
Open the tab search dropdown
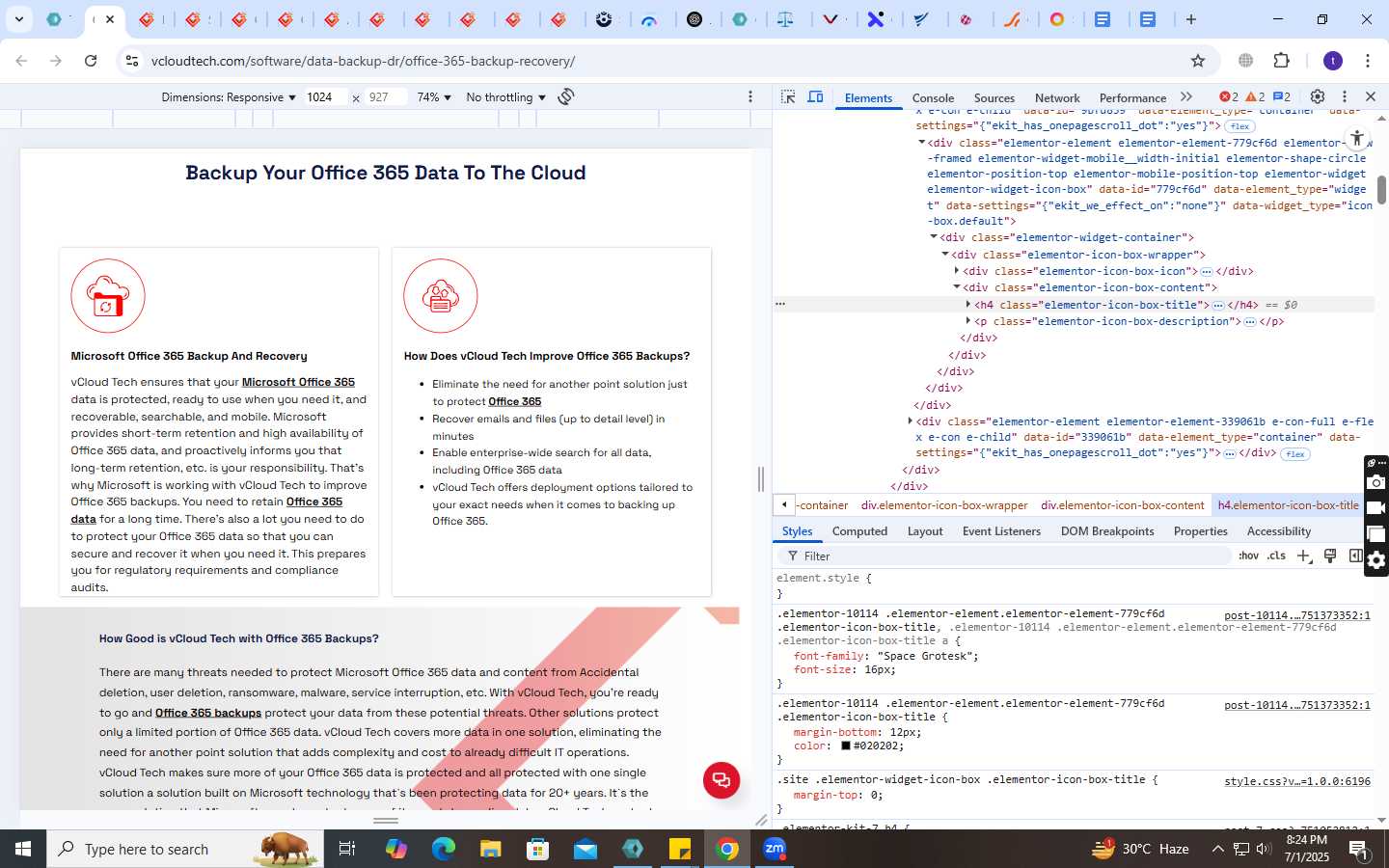point(18,19)
